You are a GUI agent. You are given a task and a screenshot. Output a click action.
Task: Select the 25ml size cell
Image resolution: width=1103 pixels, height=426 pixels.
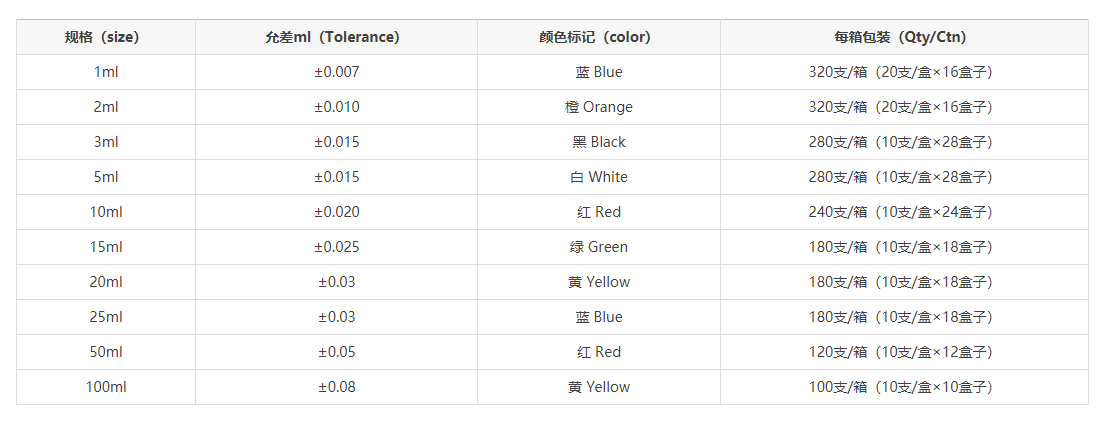point(106,317)
